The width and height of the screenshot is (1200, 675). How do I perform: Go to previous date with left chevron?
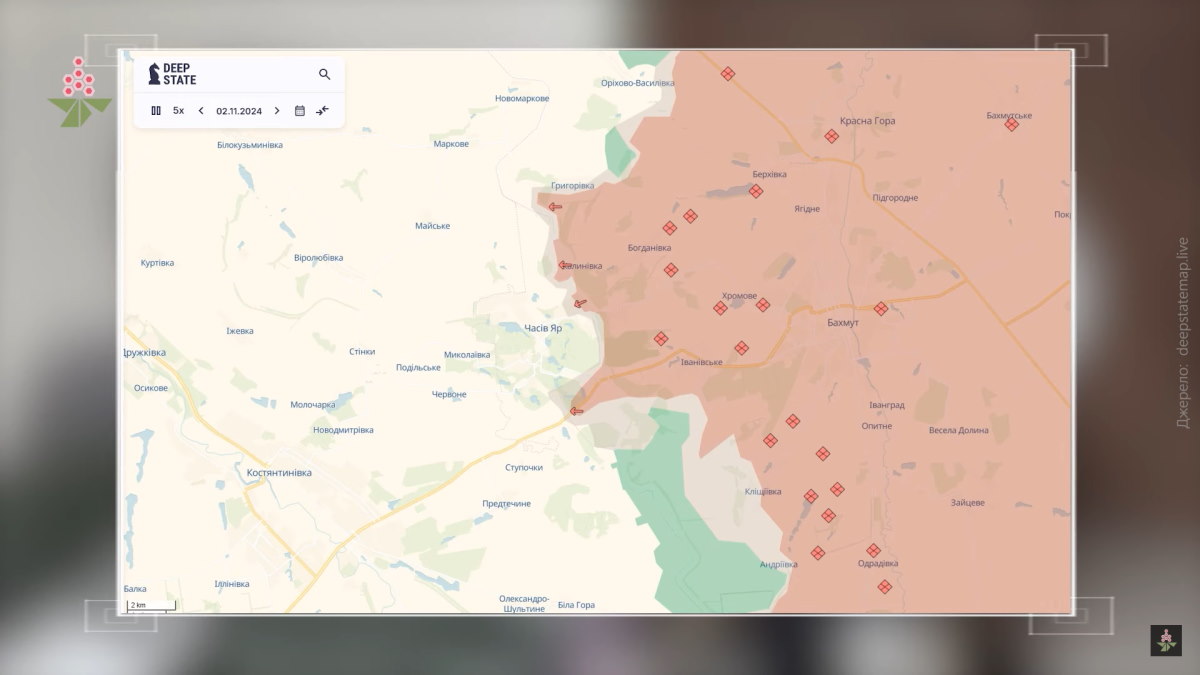pos(201,111)
